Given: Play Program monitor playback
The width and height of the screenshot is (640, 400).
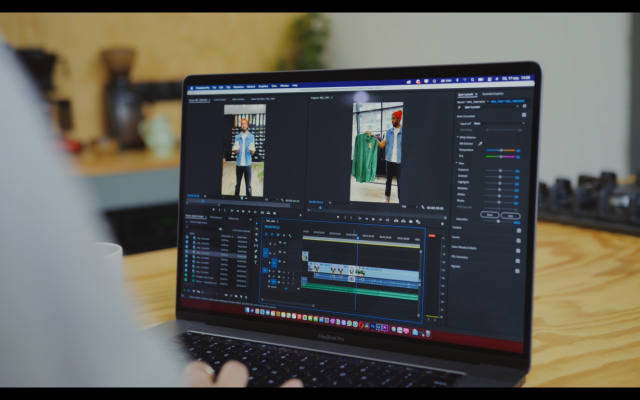Looking at the screenshot, I should 373,219.
